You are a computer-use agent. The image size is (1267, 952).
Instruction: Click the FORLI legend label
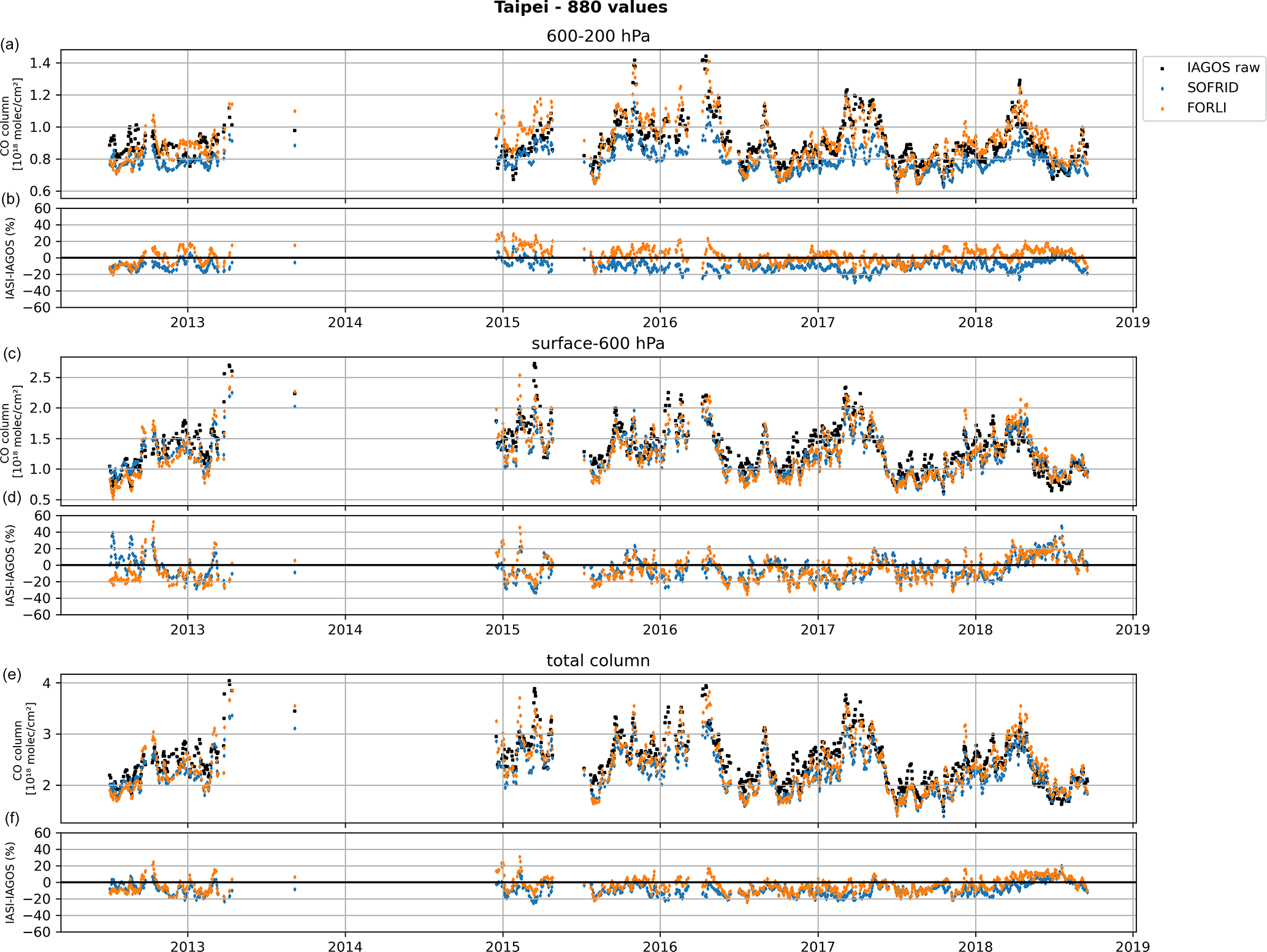(1206, 108)
